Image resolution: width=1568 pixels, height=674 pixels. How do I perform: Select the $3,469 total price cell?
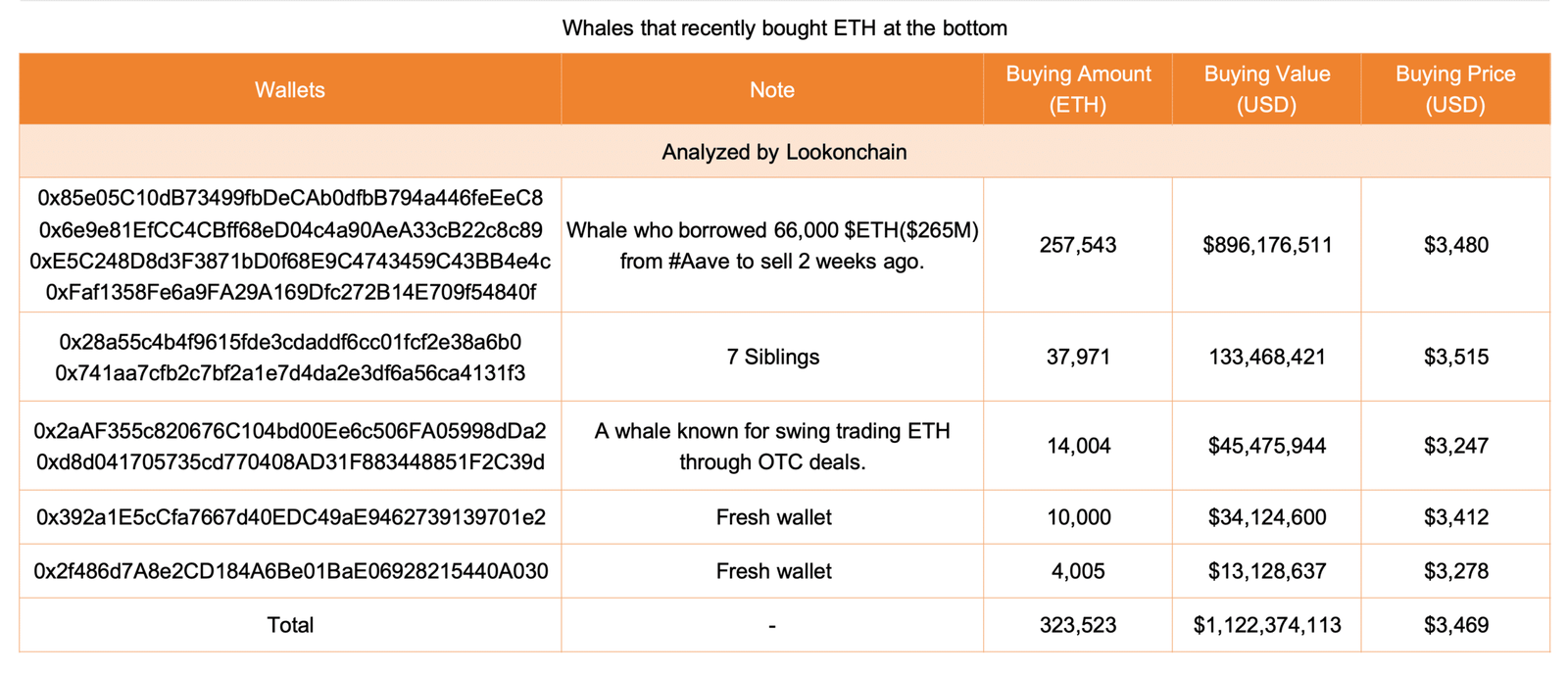click(x=1455, y=625)
